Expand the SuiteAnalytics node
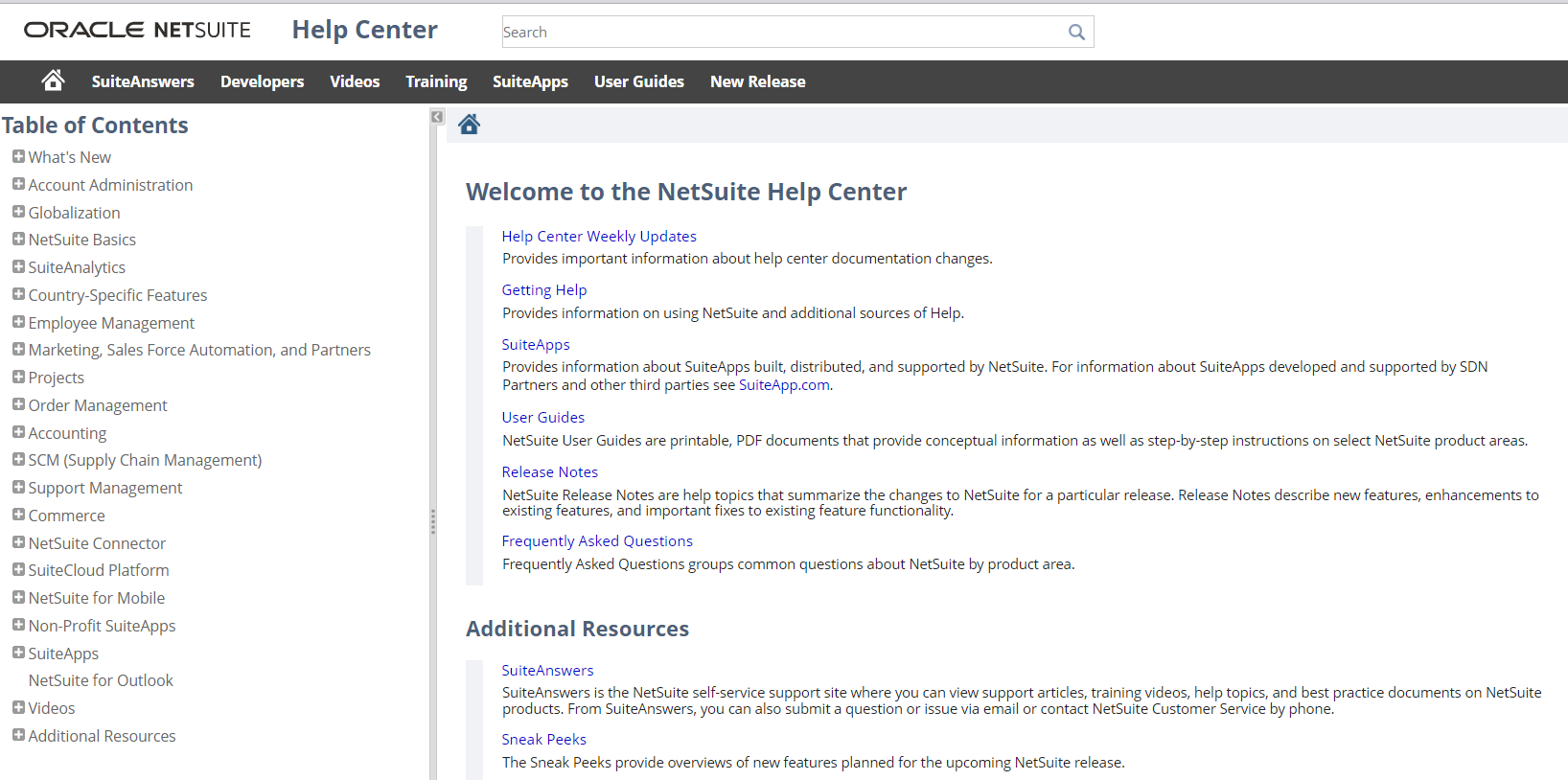 [18, 266]
